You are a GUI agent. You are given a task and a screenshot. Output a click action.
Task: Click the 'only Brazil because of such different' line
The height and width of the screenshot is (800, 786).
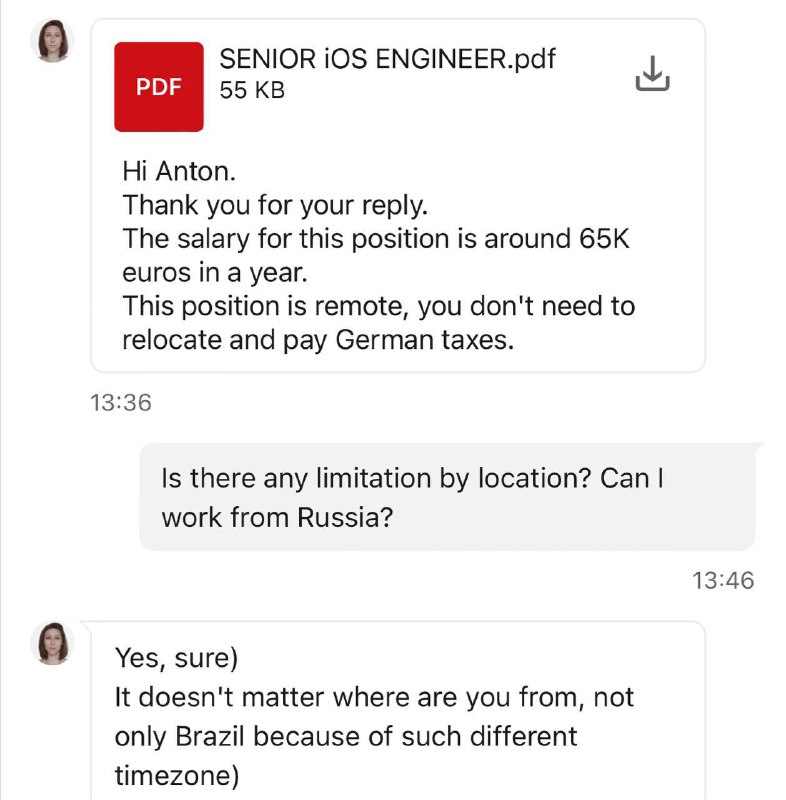click(x=346, y=736)
